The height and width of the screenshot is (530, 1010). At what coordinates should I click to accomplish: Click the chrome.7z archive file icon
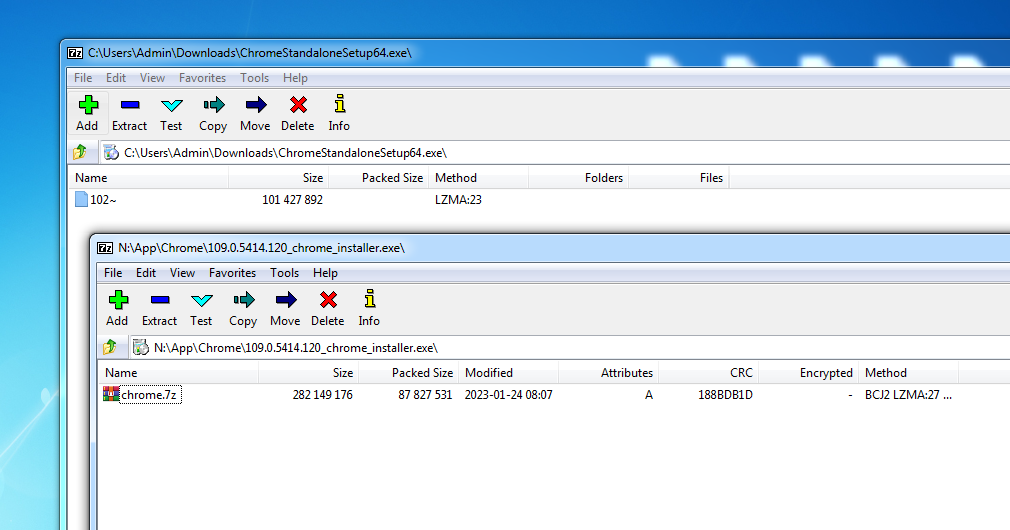(111, 394)
